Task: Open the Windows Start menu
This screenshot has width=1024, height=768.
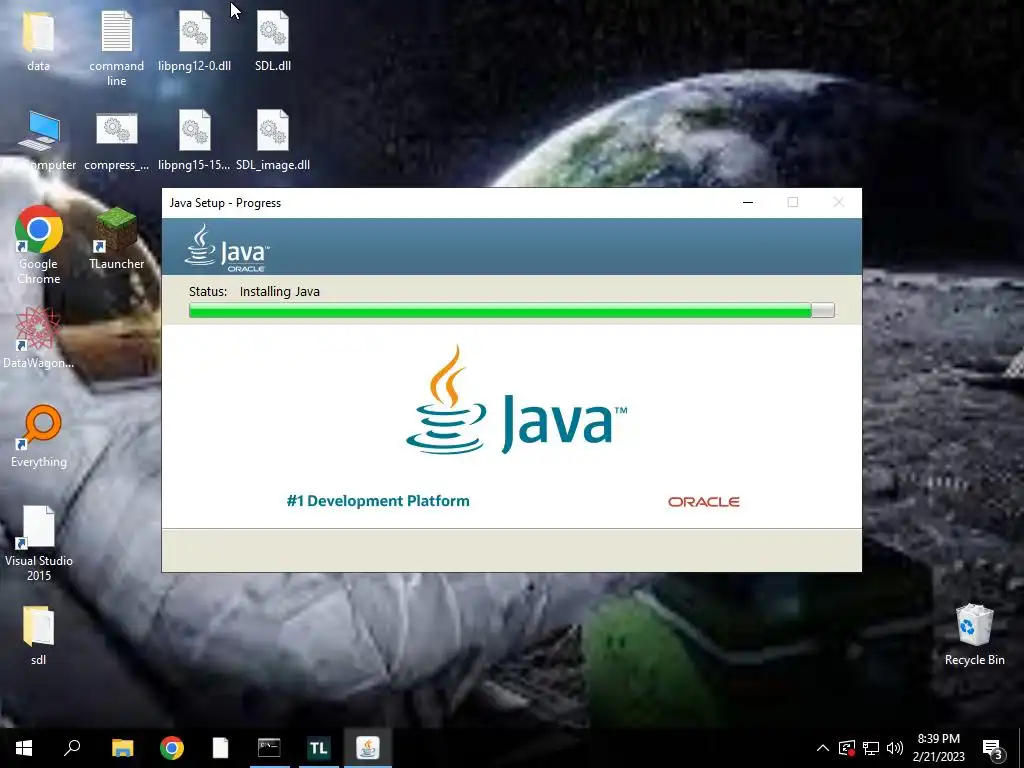Action: click(x=24, y=748)
